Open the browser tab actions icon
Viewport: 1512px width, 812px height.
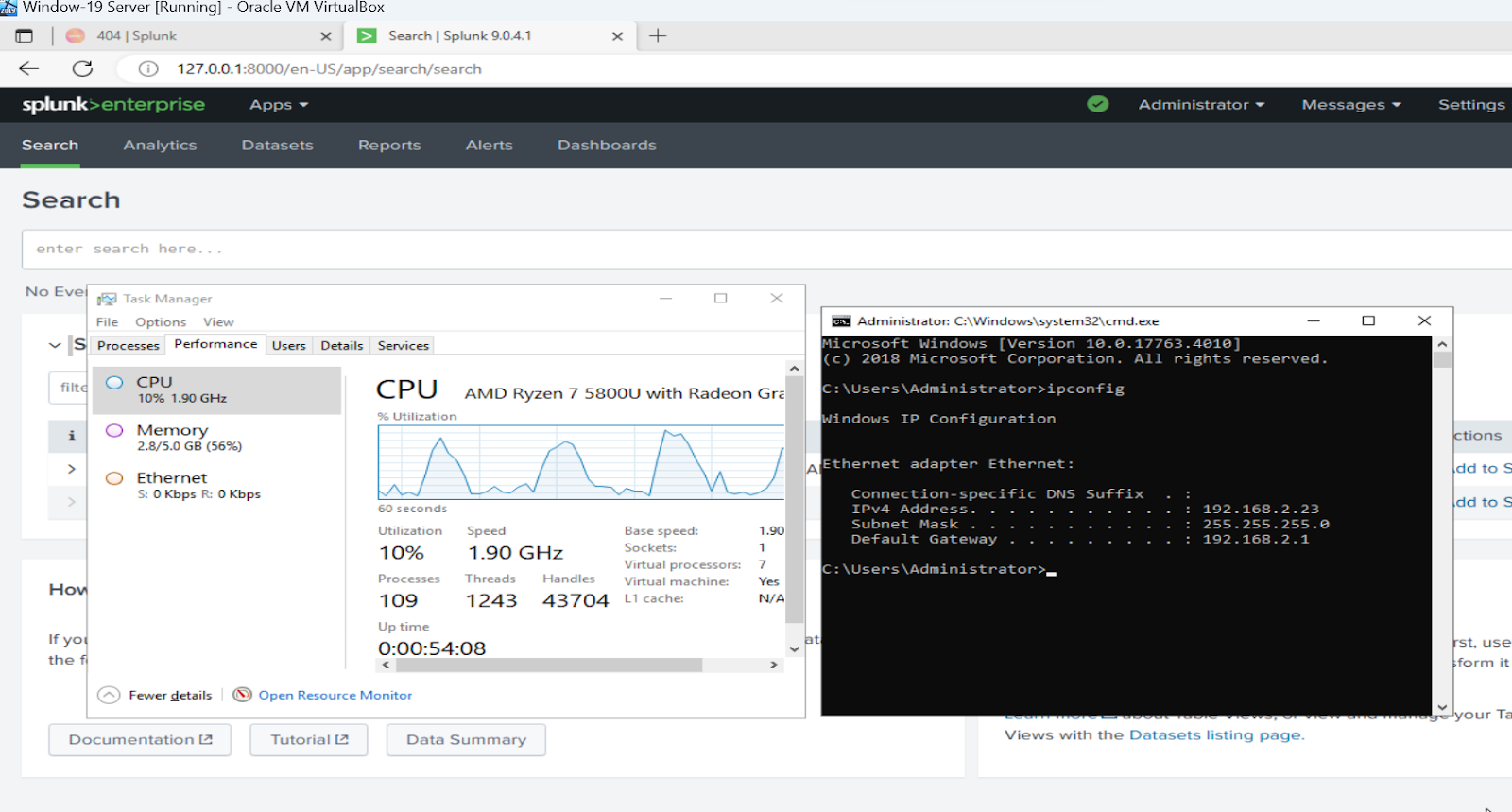pyautogui.click(x=25, y=36)
